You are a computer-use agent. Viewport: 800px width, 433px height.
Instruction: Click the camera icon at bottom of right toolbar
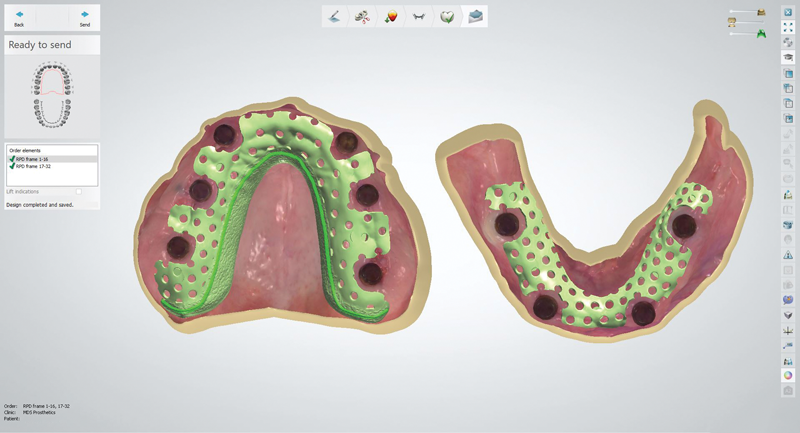(788, 391)
